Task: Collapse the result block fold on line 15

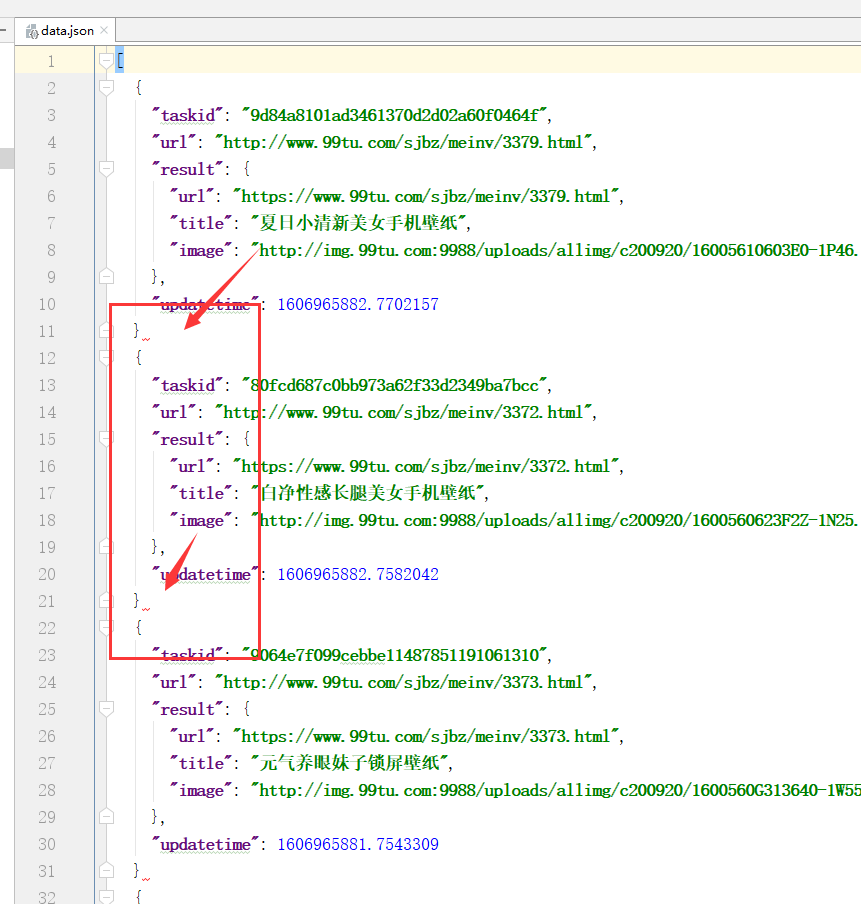Action: tap(106, 439)
